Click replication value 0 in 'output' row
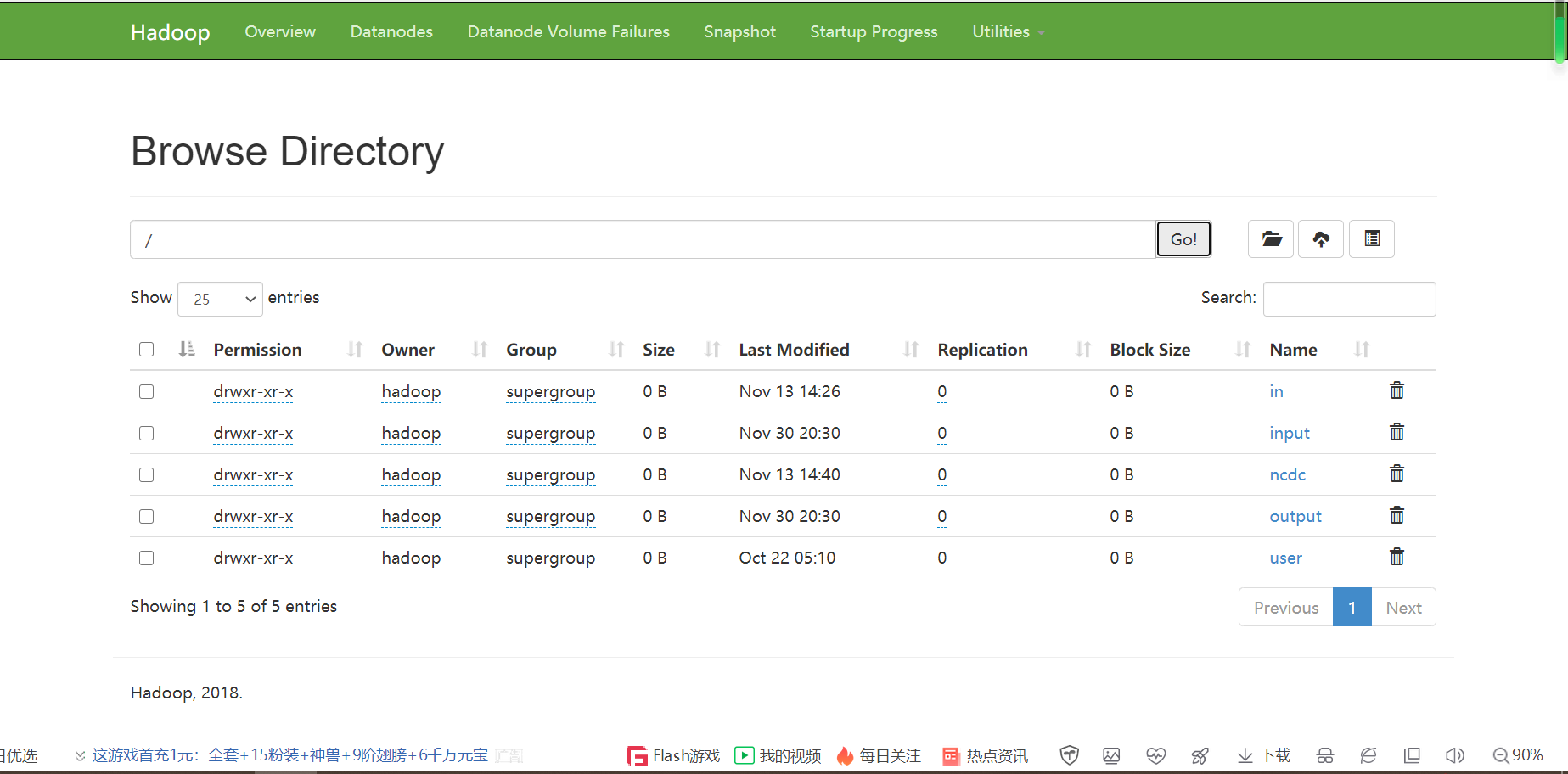 click(941, 516)
